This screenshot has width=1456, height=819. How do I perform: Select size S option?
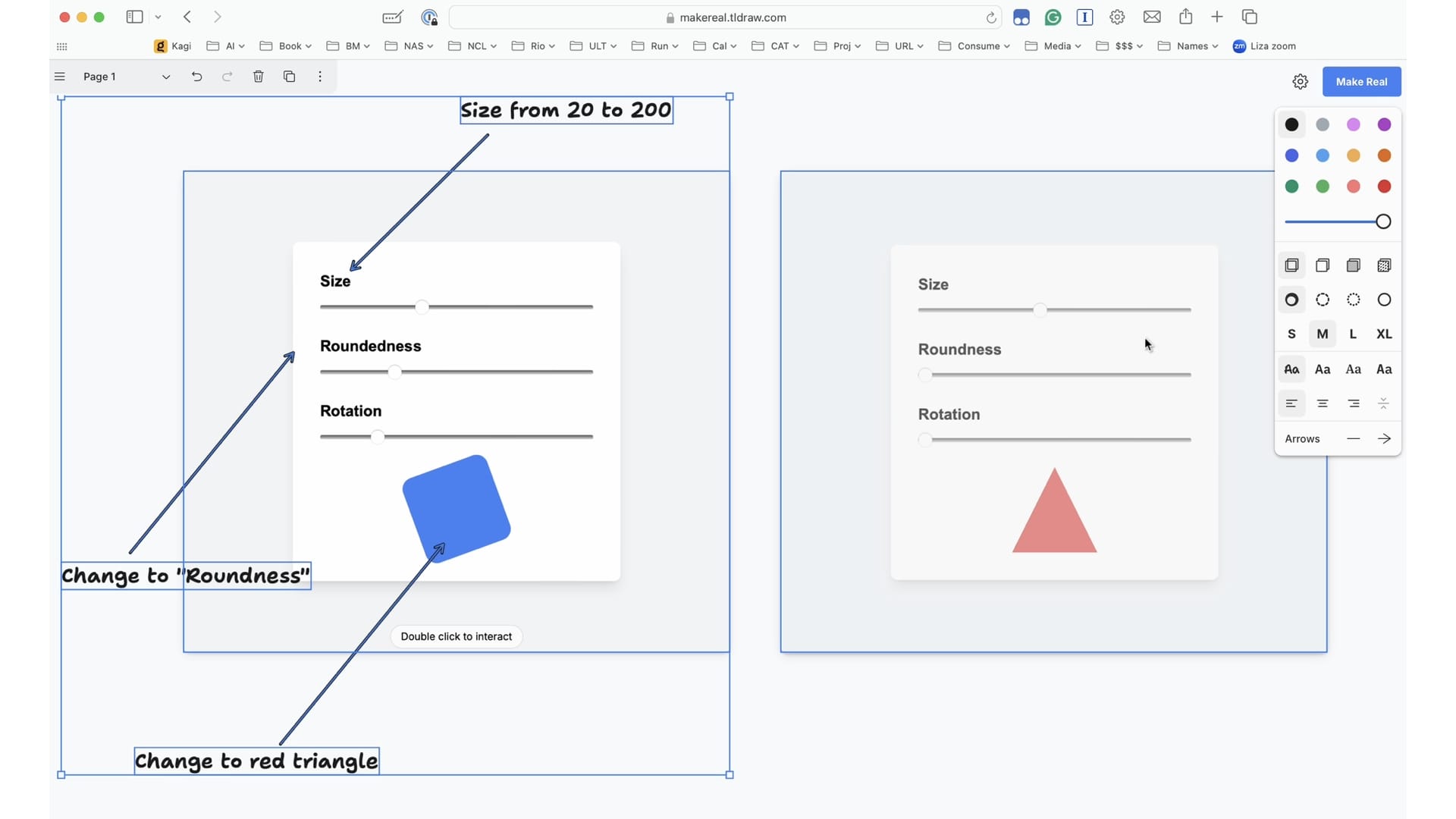pyautogui.click(x=1291, y=334)
